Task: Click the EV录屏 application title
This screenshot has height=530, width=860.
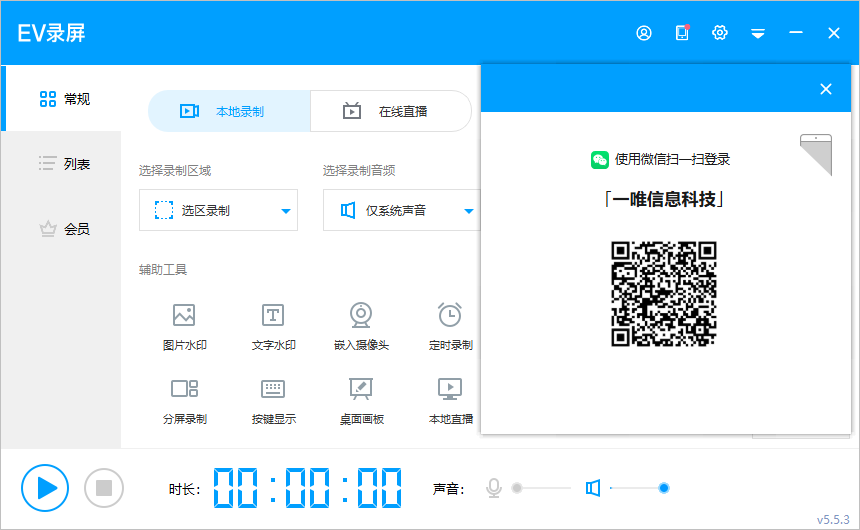Action: 52,33
